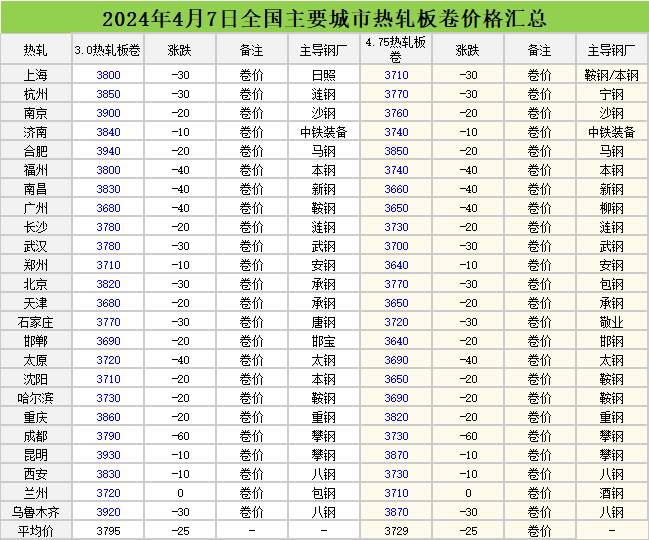Click the 热轧 header cell
649x540 pixels.
point(36,50)
